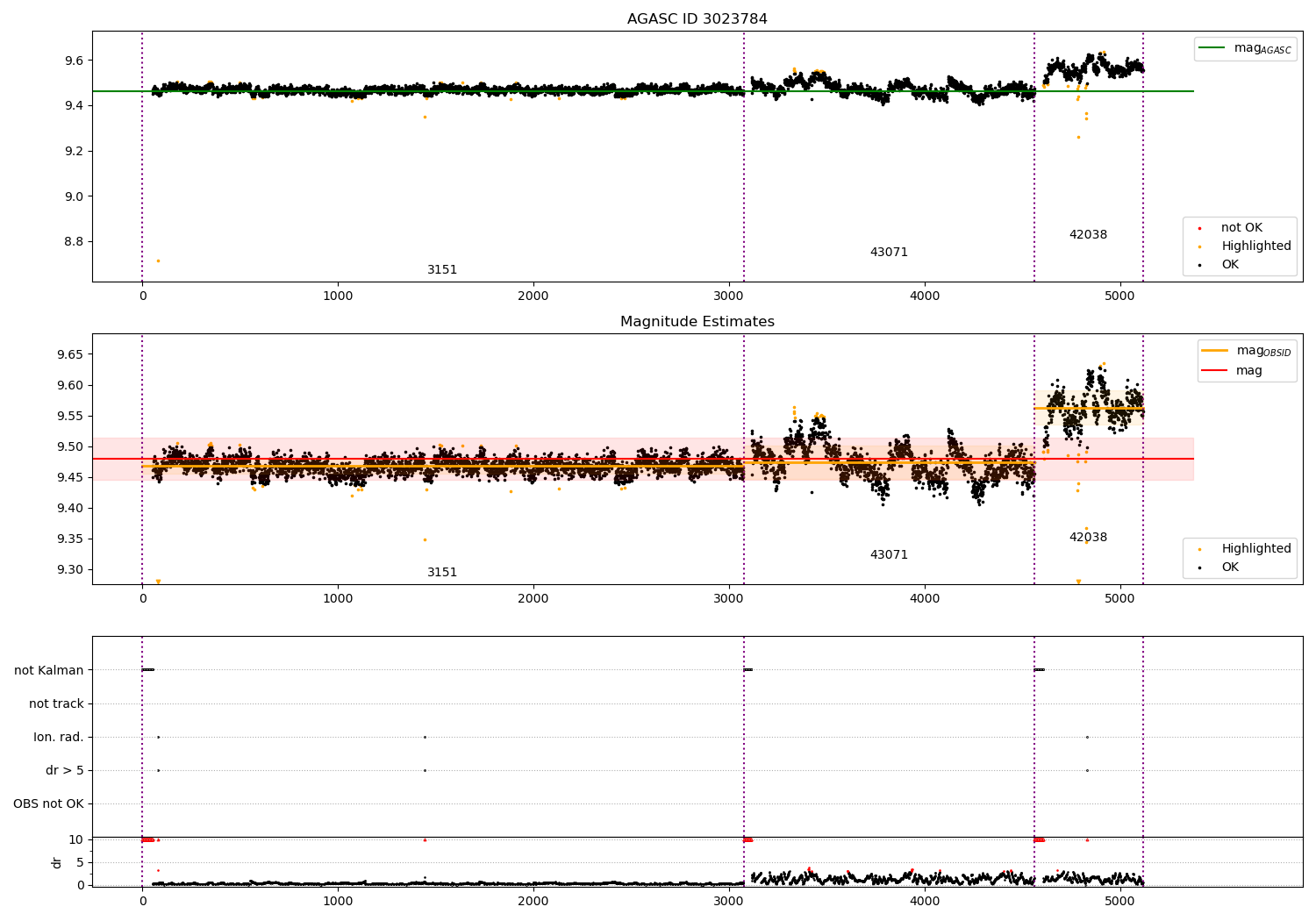Click the 9.30 y-tick in middle plot
Viewport: 1316px width, 921px height.
click(70, 570)
